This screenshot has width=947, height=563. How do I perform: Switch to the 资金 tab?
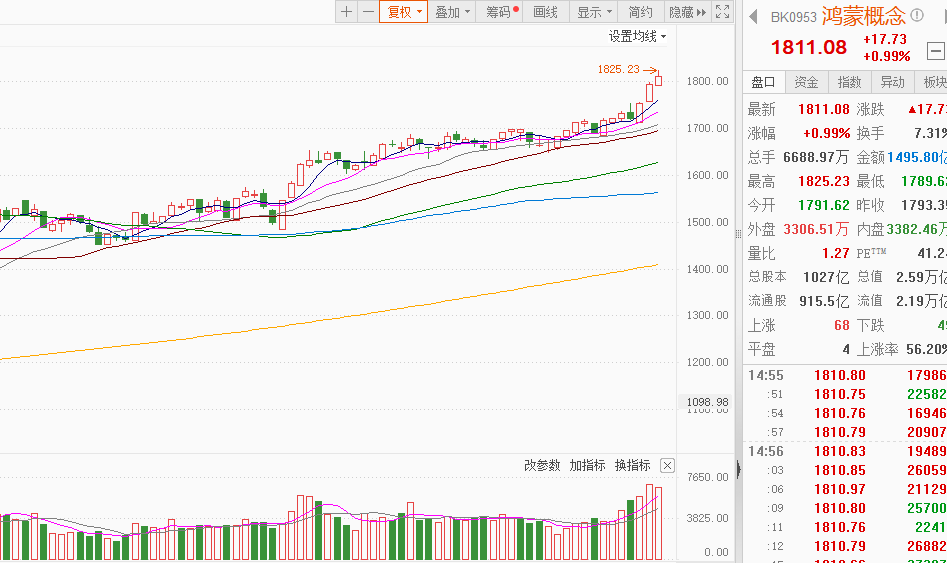806,82
